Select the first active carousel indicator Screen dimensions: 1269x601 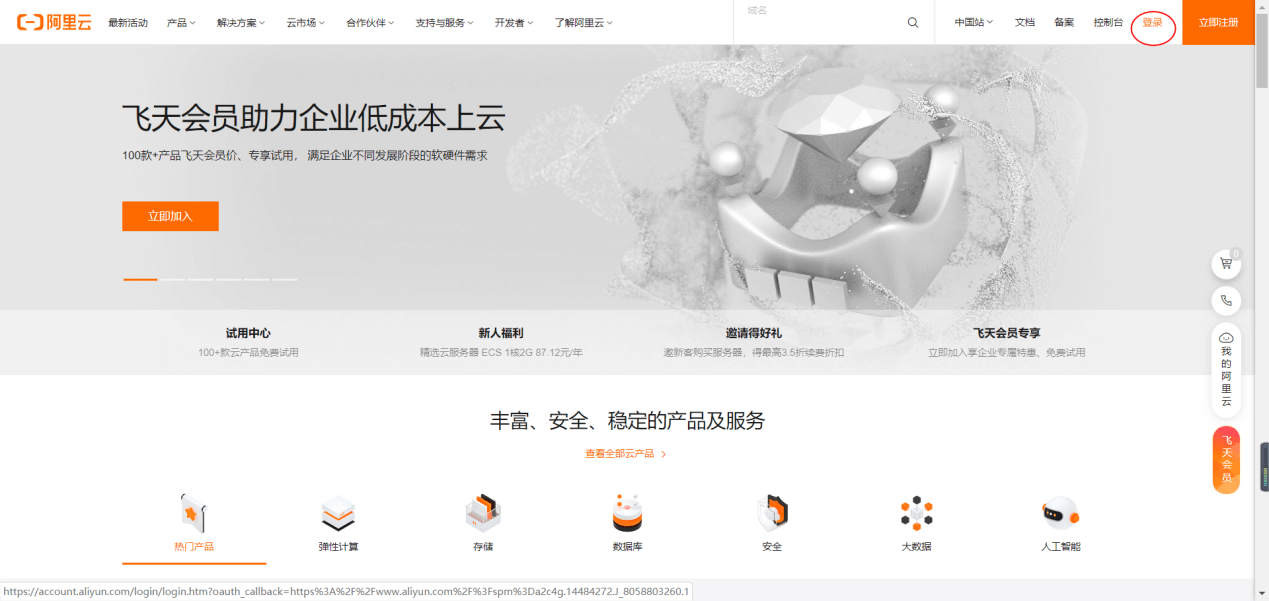click(x=140, y=279)
